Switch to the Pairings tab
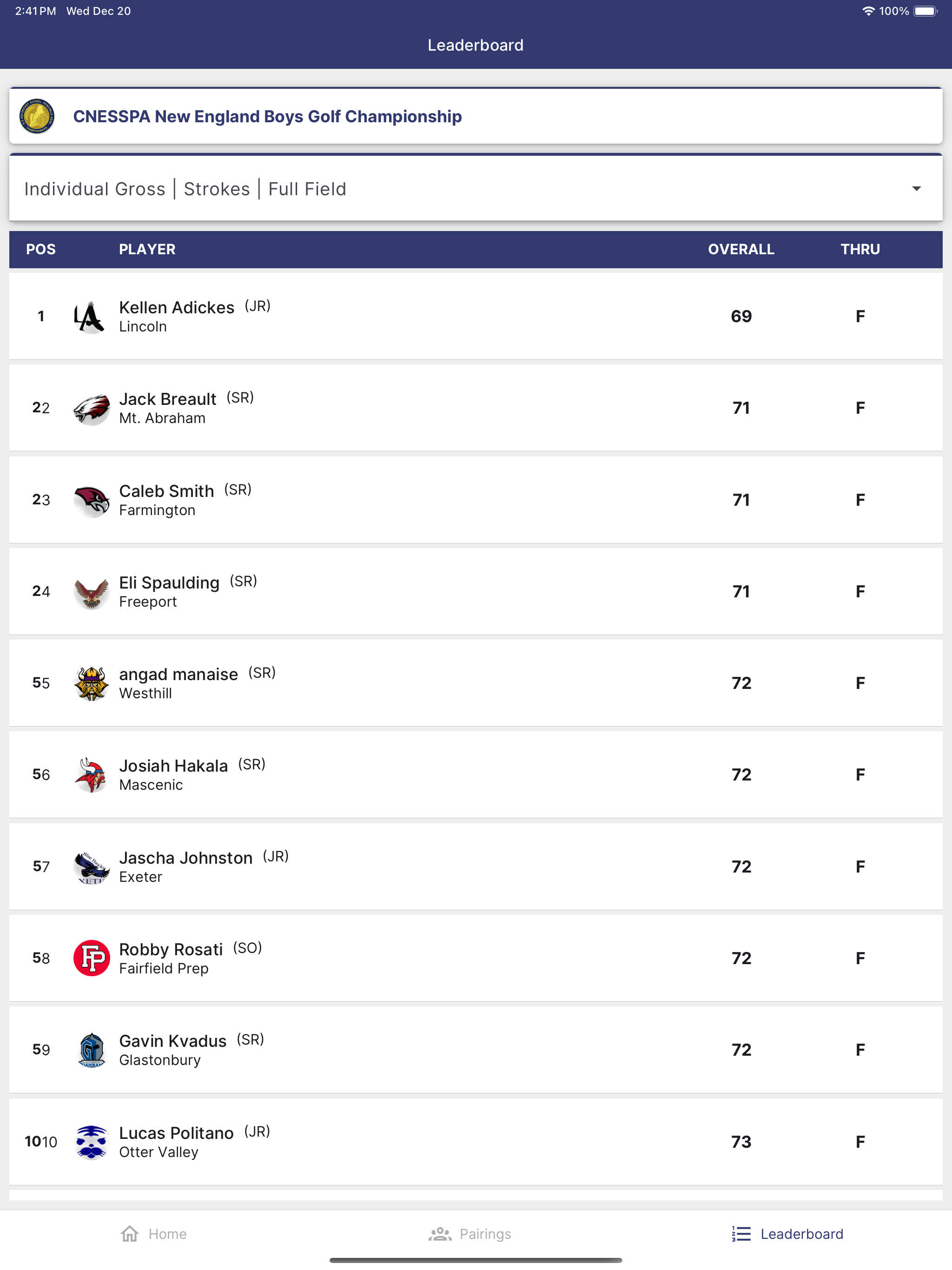Viewport: 952px width, 1270px height. [469, 1234]
